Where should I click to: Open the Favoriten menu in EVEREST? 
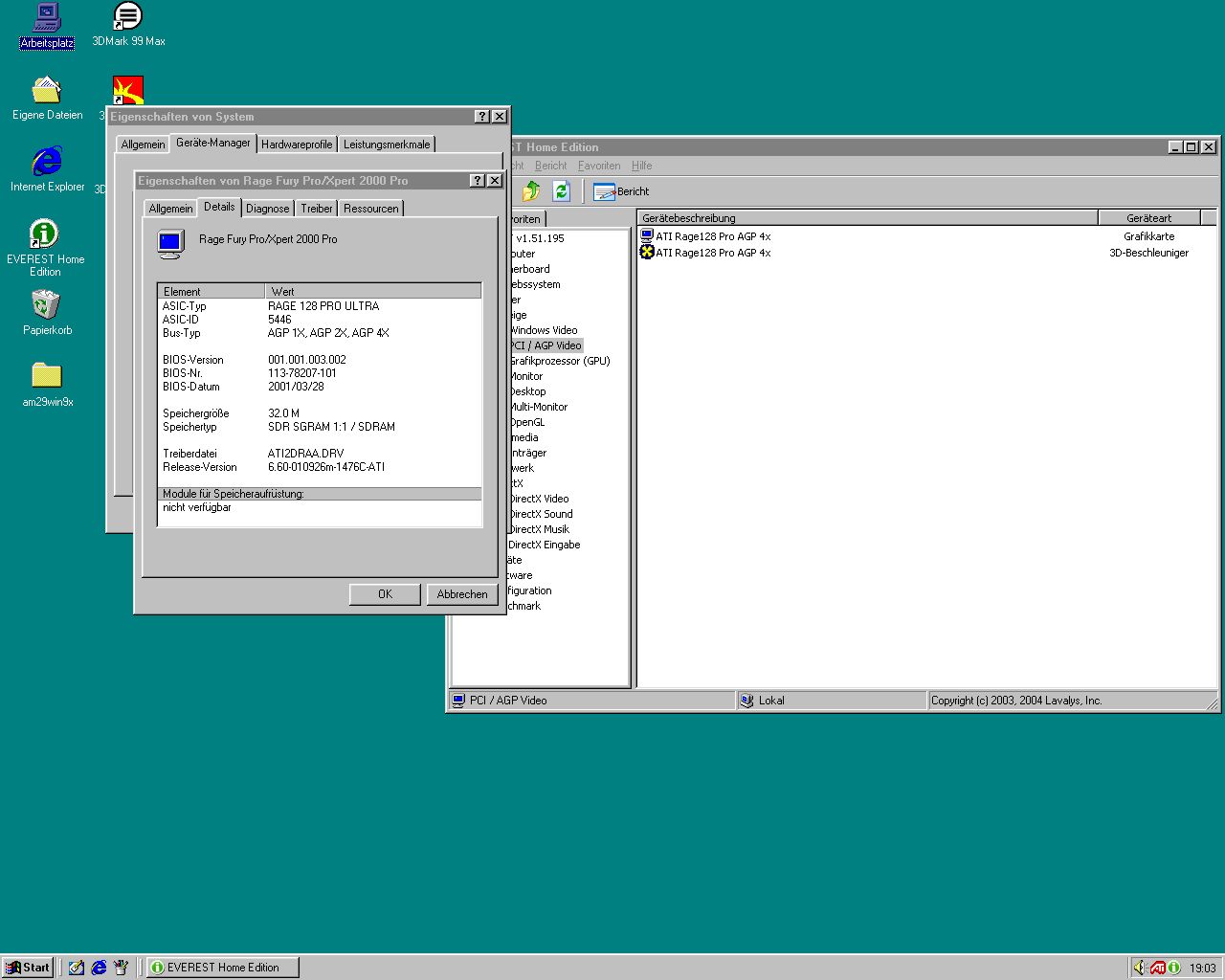tap(599, 166)
